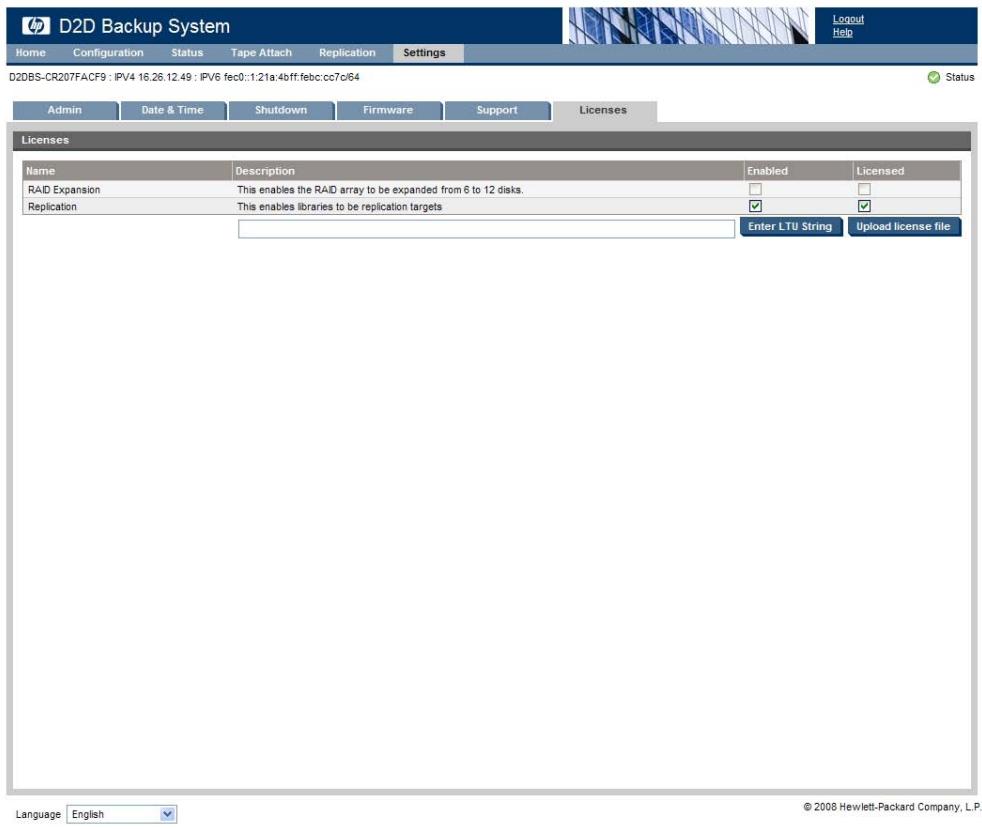
Task: Click the RAID array expansion description text
Action: tap(380, 190)
